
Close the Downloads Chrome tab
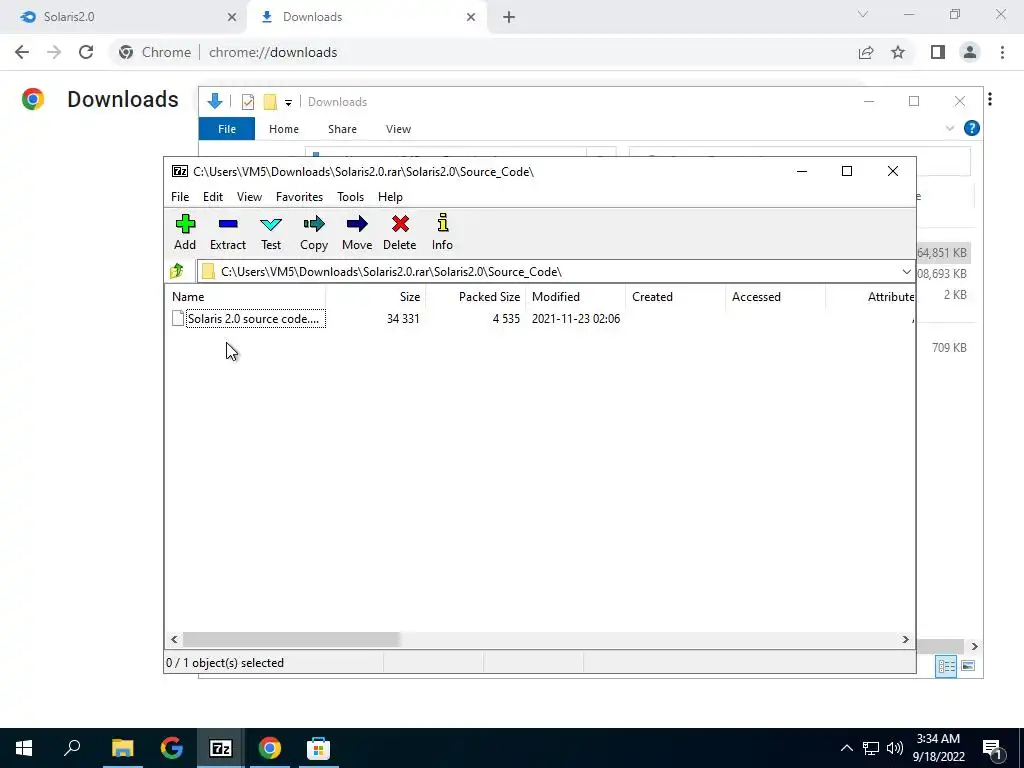[x=471, y=17]
